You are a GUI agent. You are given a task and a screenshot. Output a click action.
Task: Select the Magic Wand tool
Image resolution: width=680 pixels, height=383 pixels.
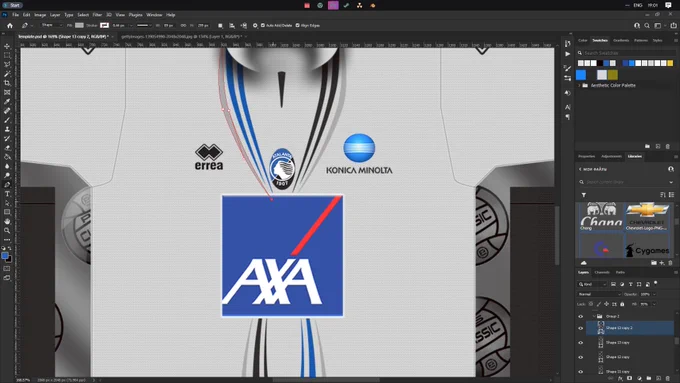[x=7, y=74]
